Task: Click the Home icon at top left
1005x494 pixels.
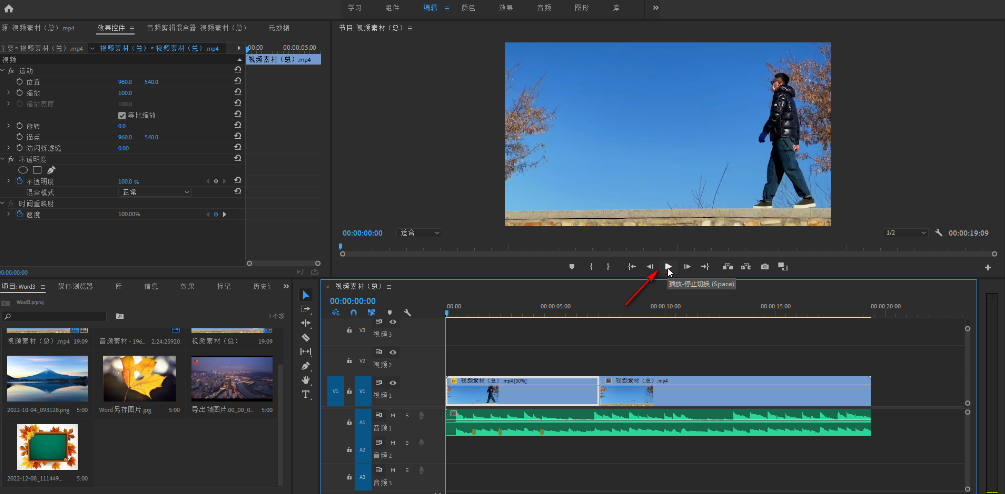Action: pyautogui.click(x=9, y=8)
